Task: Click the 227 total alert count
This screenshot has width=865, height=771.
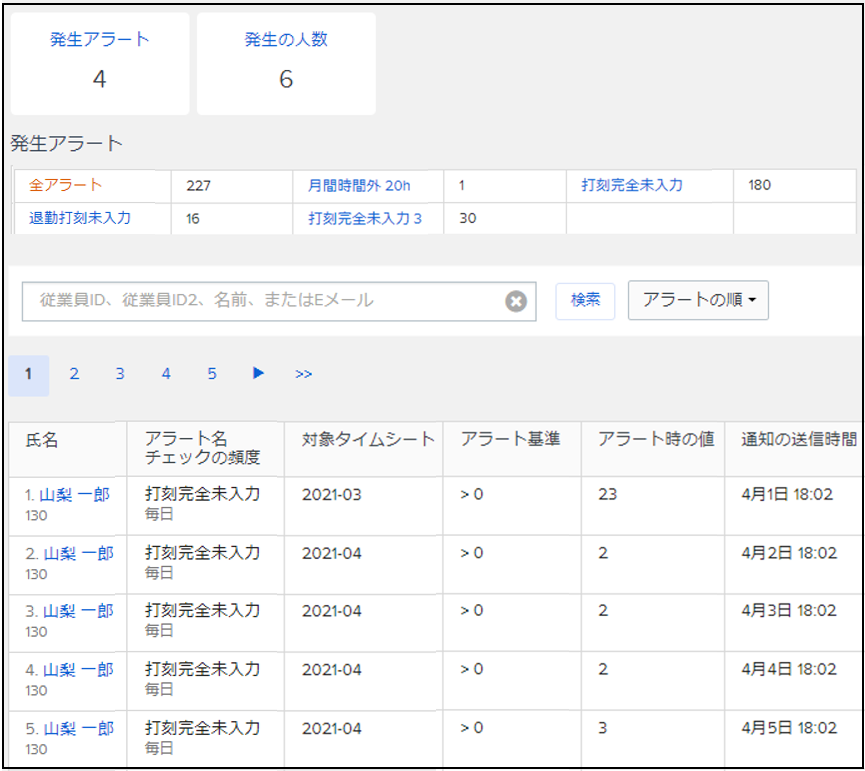Action: [198, 185]
